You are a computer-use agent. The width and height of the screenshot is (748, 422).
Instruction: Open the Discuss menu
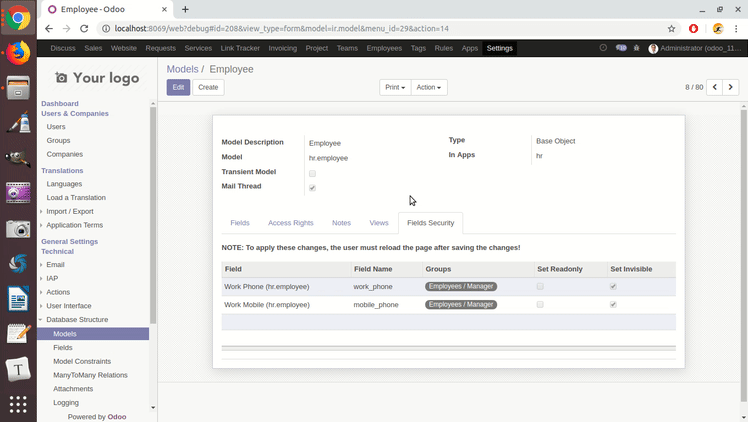[63, 48]
